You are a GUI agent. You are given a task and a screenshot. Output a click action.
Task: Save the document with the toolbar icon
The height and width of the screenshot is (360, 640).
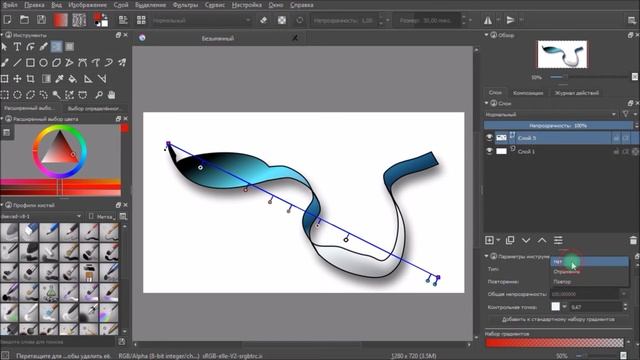pyautogui.click(x=41, y=20)
